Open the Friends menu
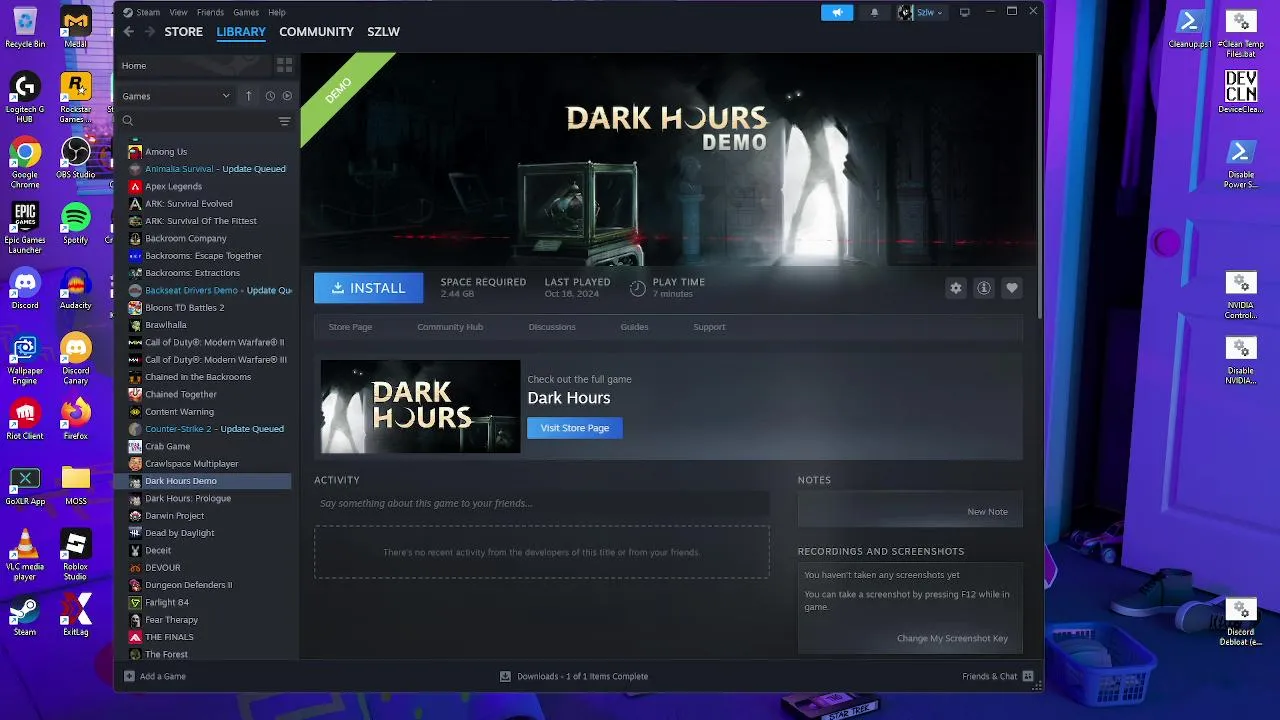 [210, 12]
